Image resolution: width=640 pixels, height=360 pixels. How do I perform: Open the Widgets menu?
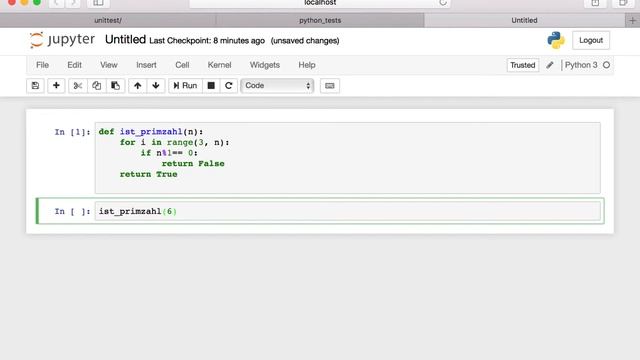coord(264,65)
